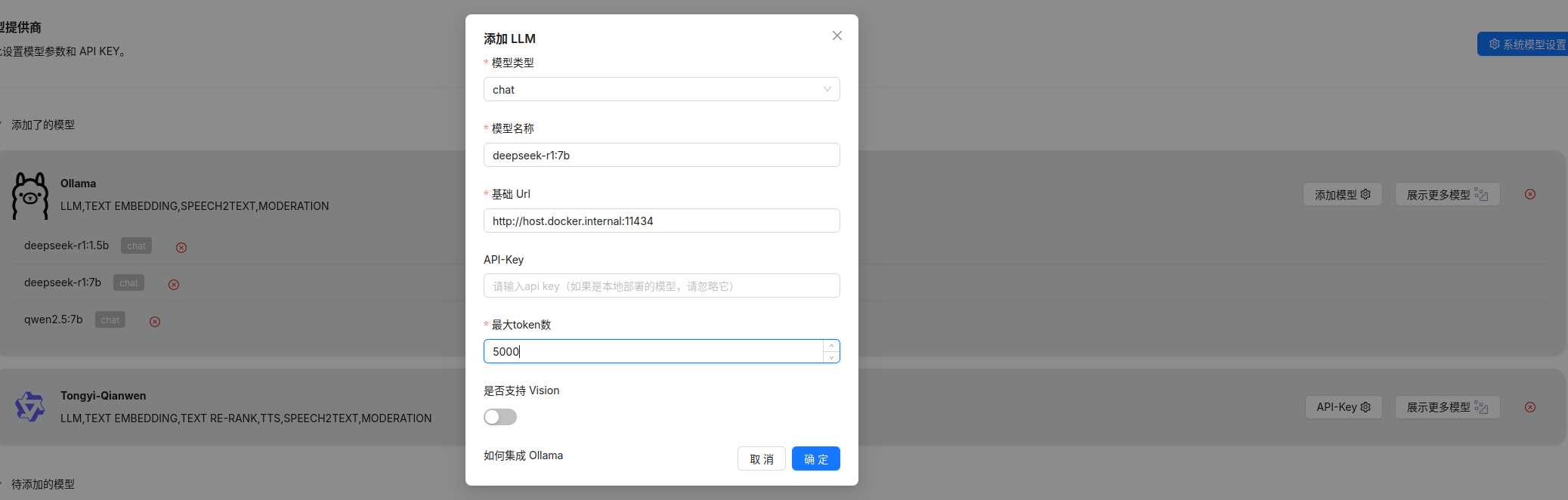
Task: Remove the Ollama provider via delete icon
Action: [1529, 194]
